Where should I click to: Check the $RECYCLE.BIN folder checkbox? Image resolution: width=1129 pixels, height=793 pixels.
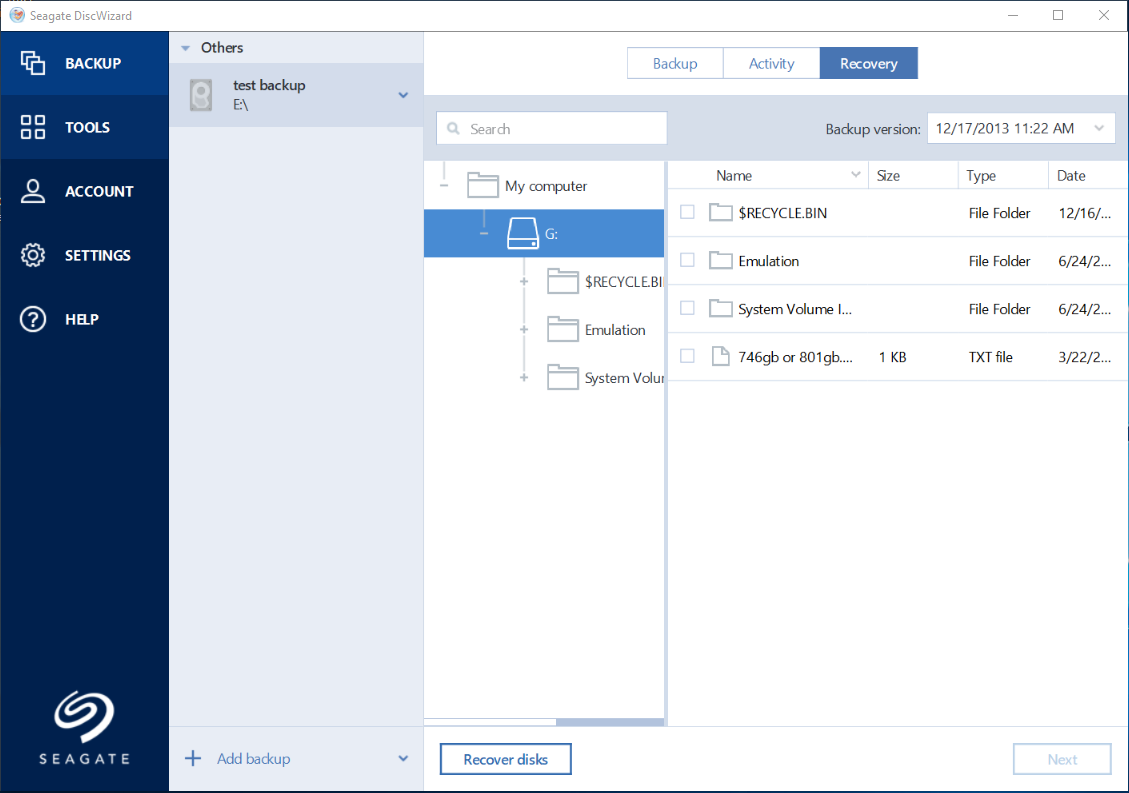pos(688,212)
